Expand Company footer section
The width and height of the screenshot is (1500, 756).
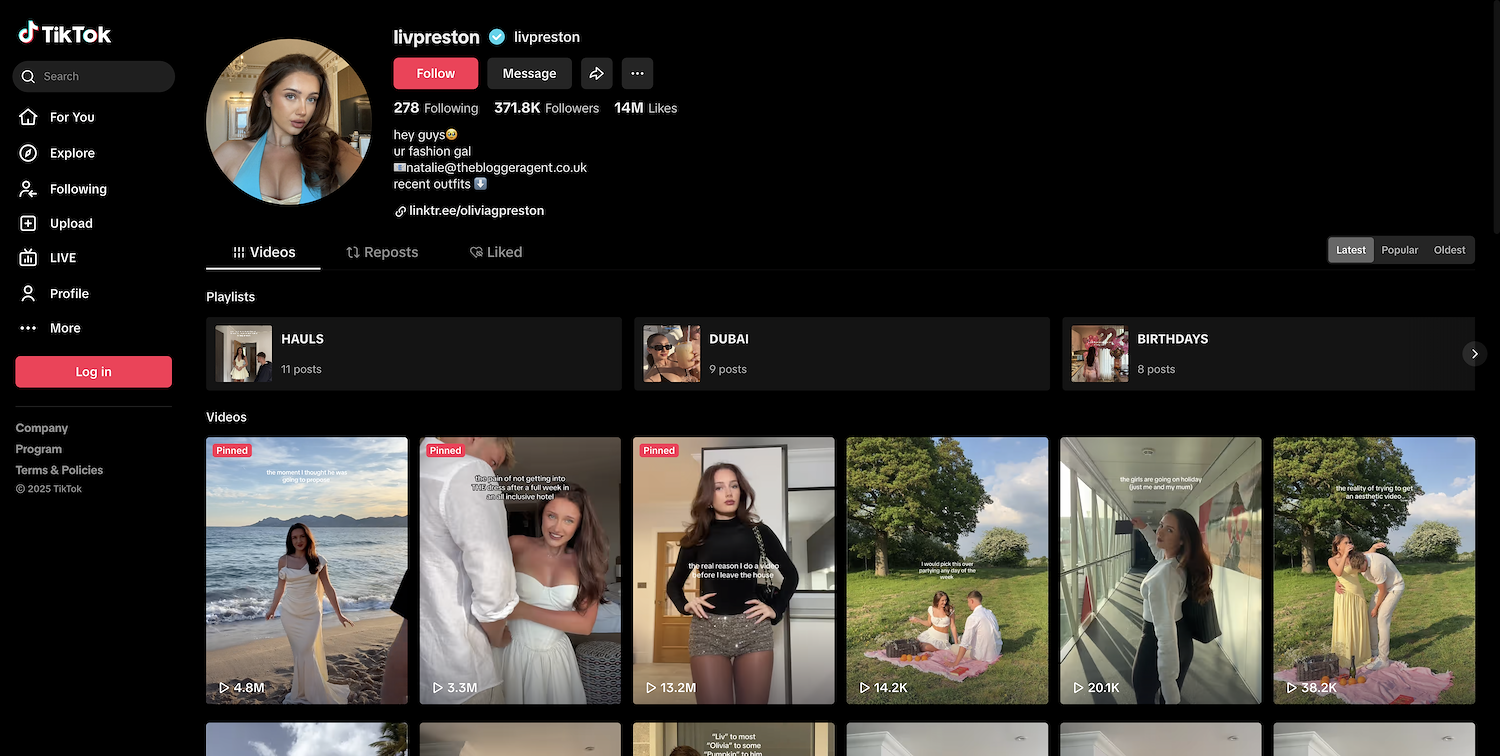42,428
